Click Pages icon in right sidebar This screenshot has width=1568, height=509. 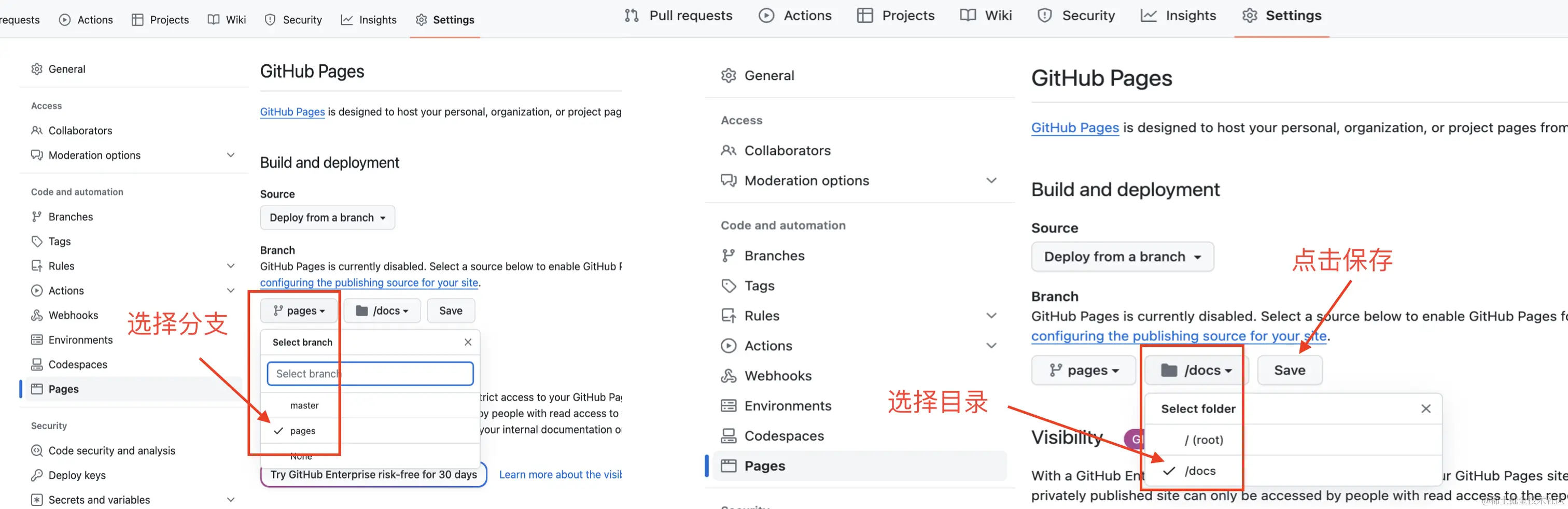point(729,466)
